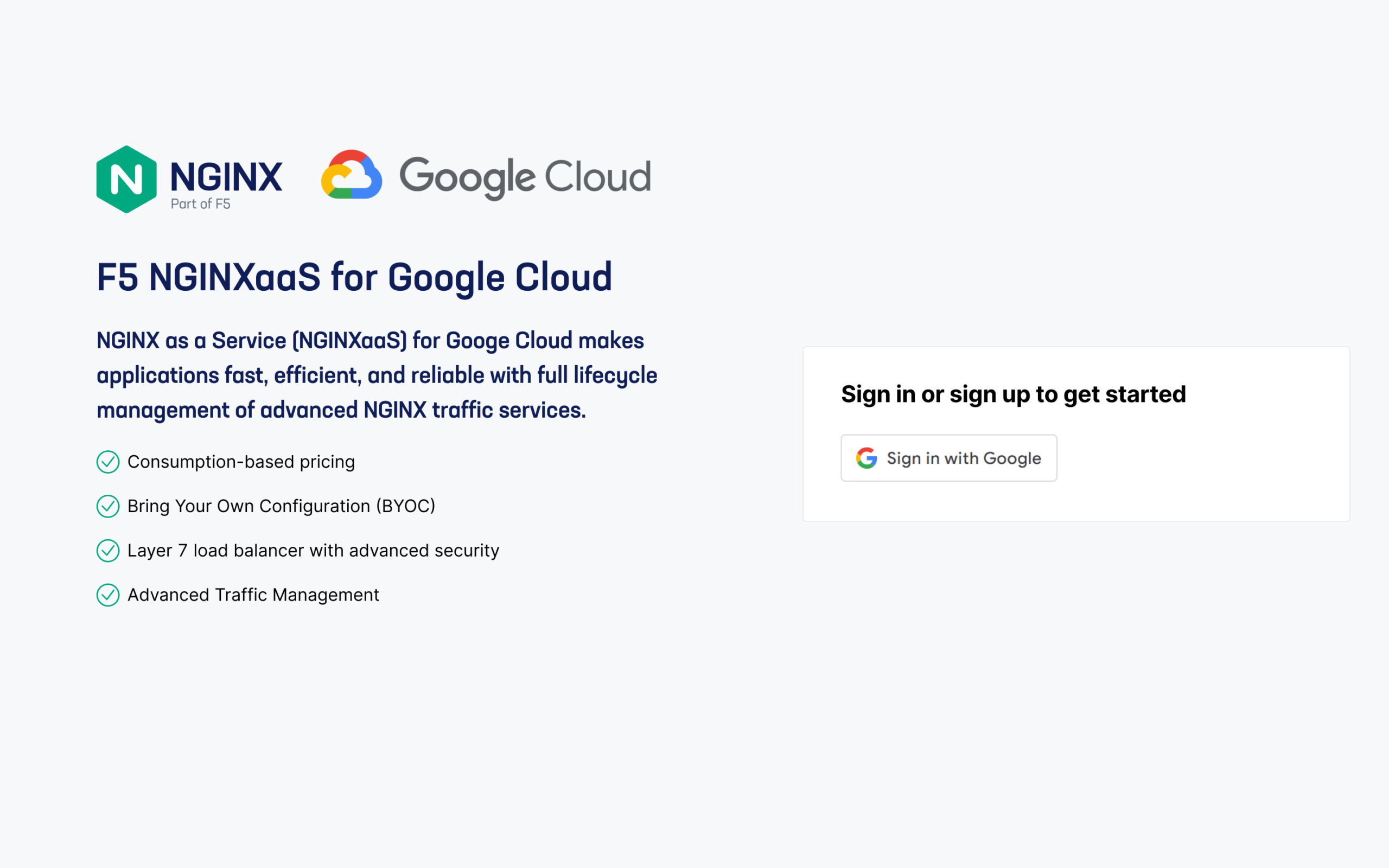
Task: Click the checkmark beside Consumption-based pricing
Action: (108, 462)
